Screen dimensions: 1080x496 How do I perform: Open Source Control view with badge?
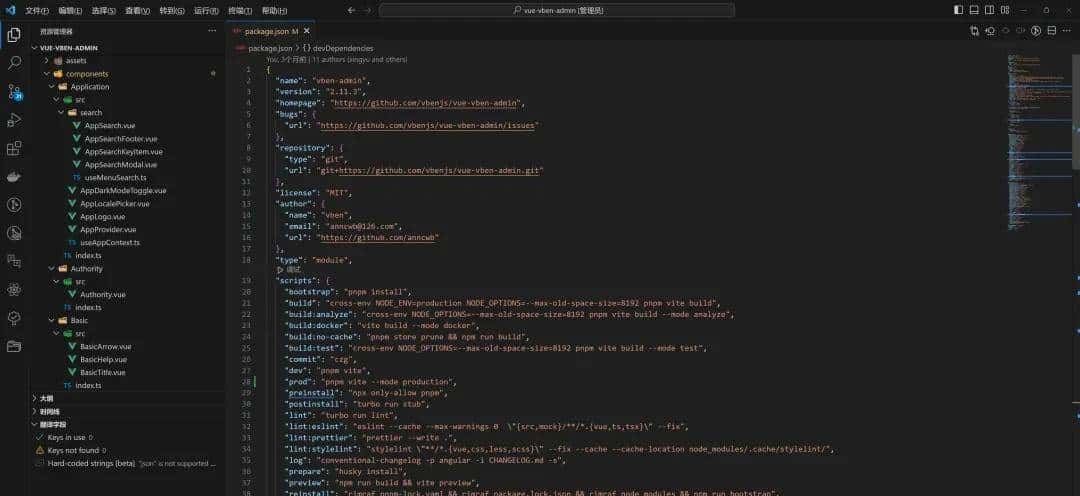[14, 92]
